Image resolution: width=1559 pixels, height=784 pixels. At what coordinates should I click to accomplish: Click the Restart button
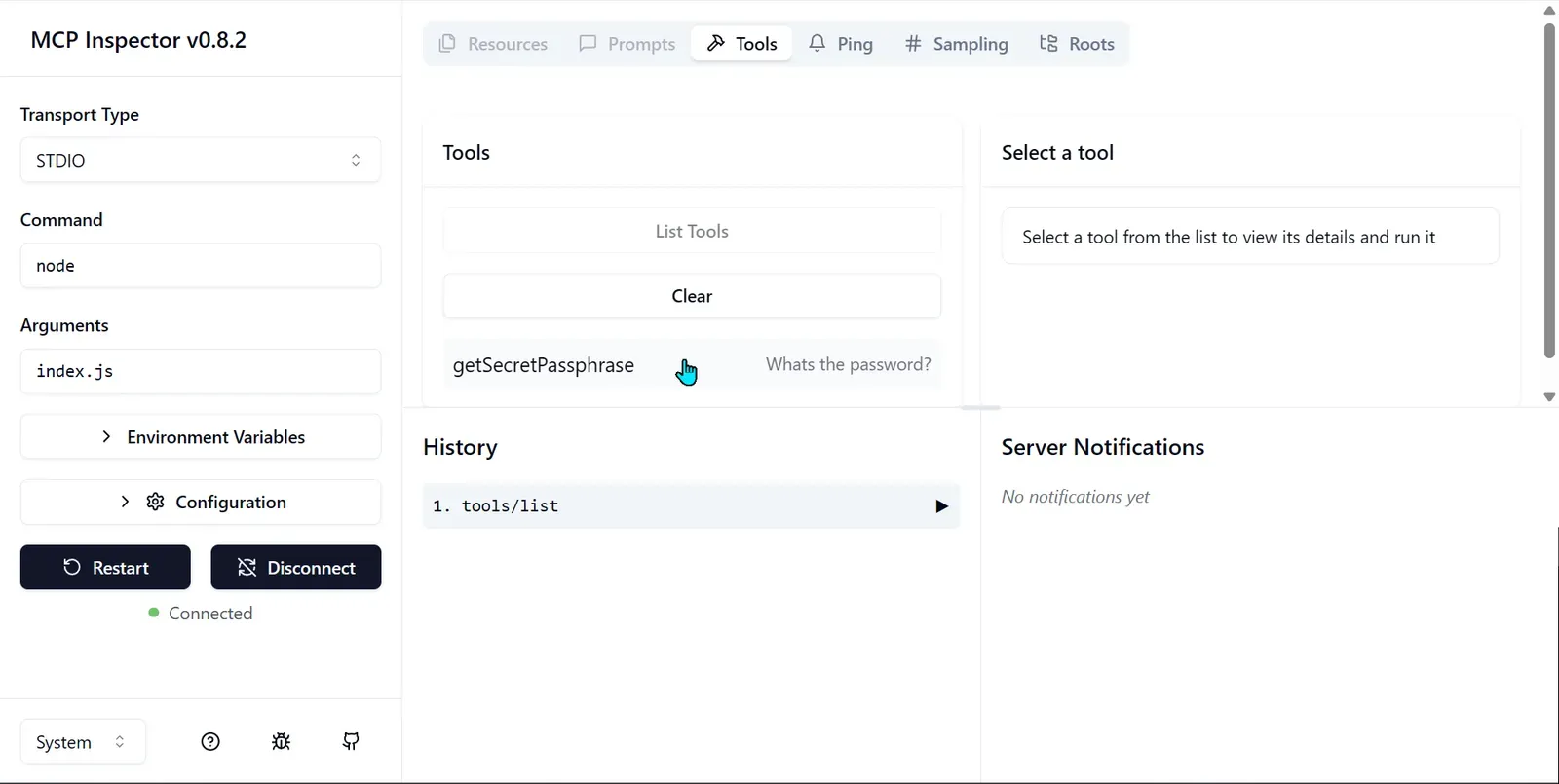pyautogui.click(x=105, y=568)
